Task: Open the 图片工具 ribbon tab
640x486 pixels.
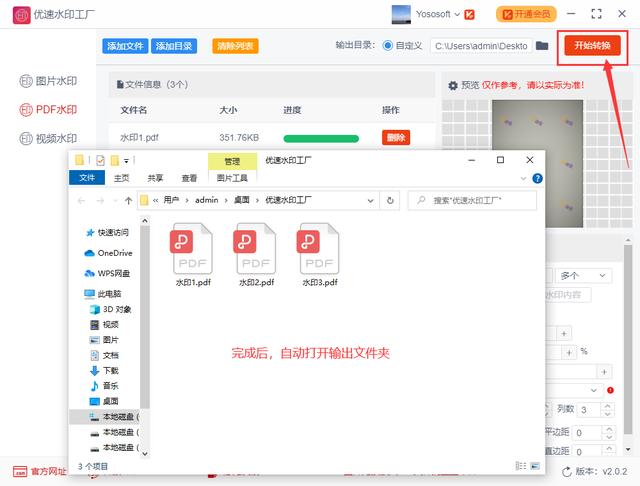Action: (x=232, y=178)
